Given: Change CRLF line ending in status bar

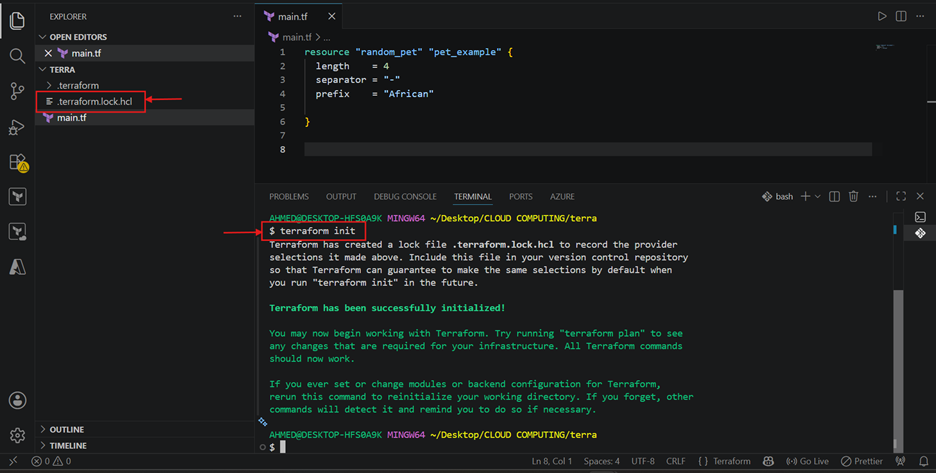Looking at the screenshot, I should 676,461.
